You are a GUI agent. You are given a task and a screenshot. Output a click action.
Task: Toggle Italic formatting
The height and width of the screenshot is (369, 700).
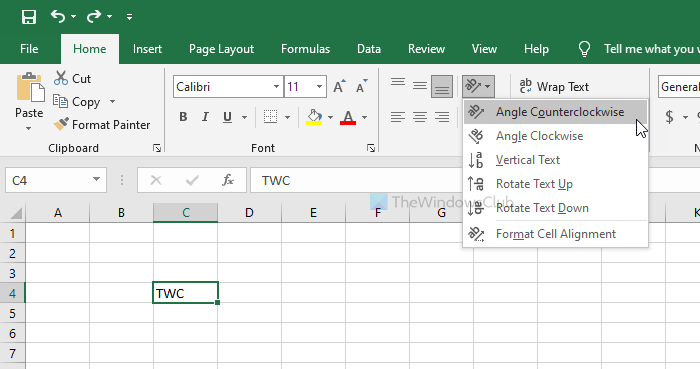point(205,117)
